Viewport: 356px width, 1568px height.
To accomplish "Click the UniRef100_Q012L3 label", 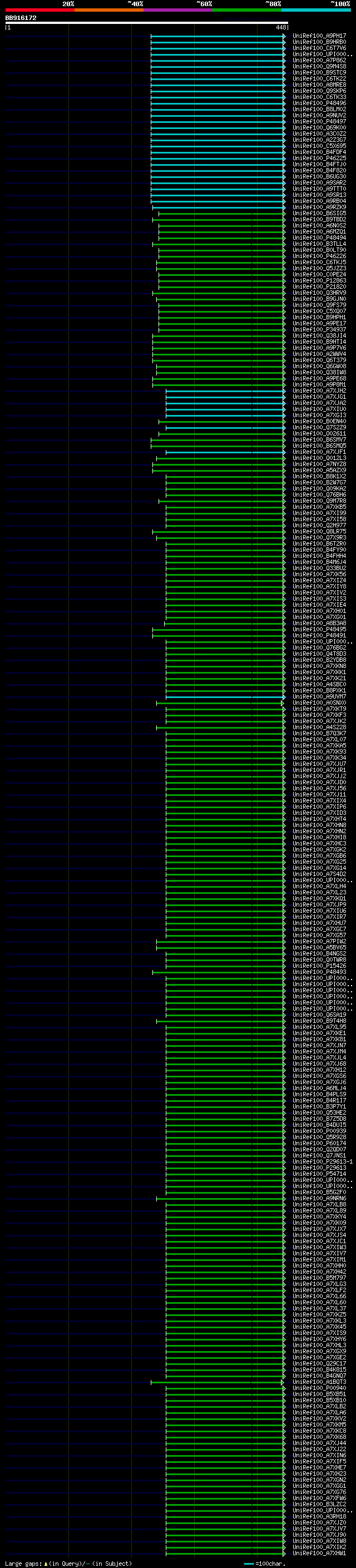I will (x=319, y=458).
